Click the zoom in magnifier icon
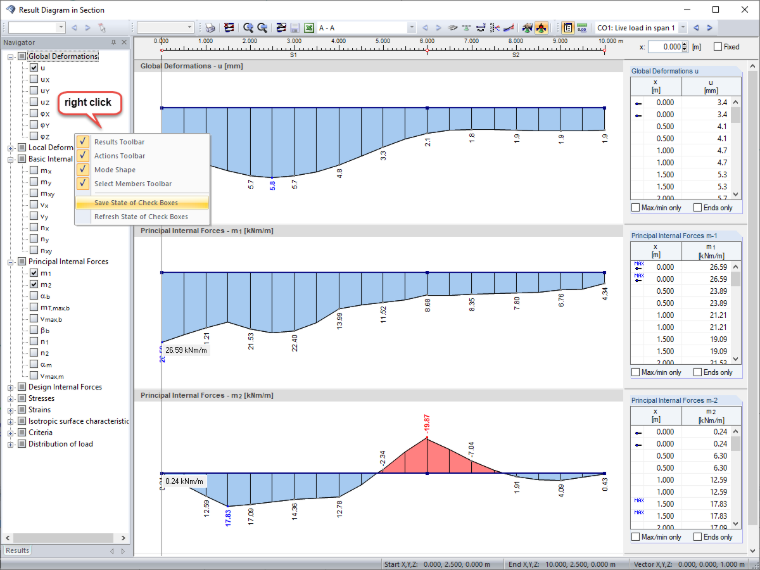This screenshot has width=760, height=570. point(248,28)
